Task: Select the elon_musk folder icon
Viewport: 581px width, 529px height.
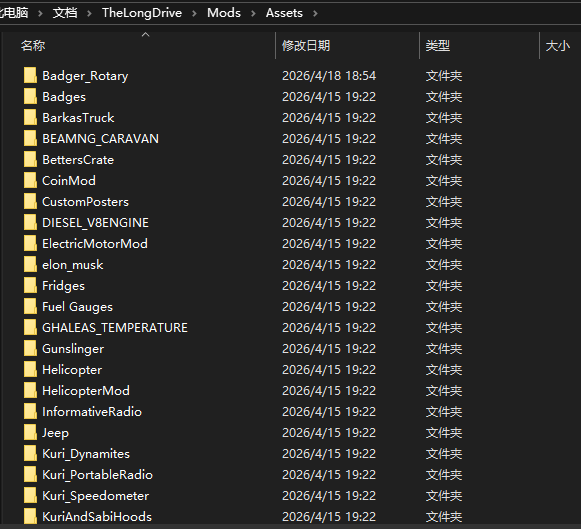Action: [30, 264]
